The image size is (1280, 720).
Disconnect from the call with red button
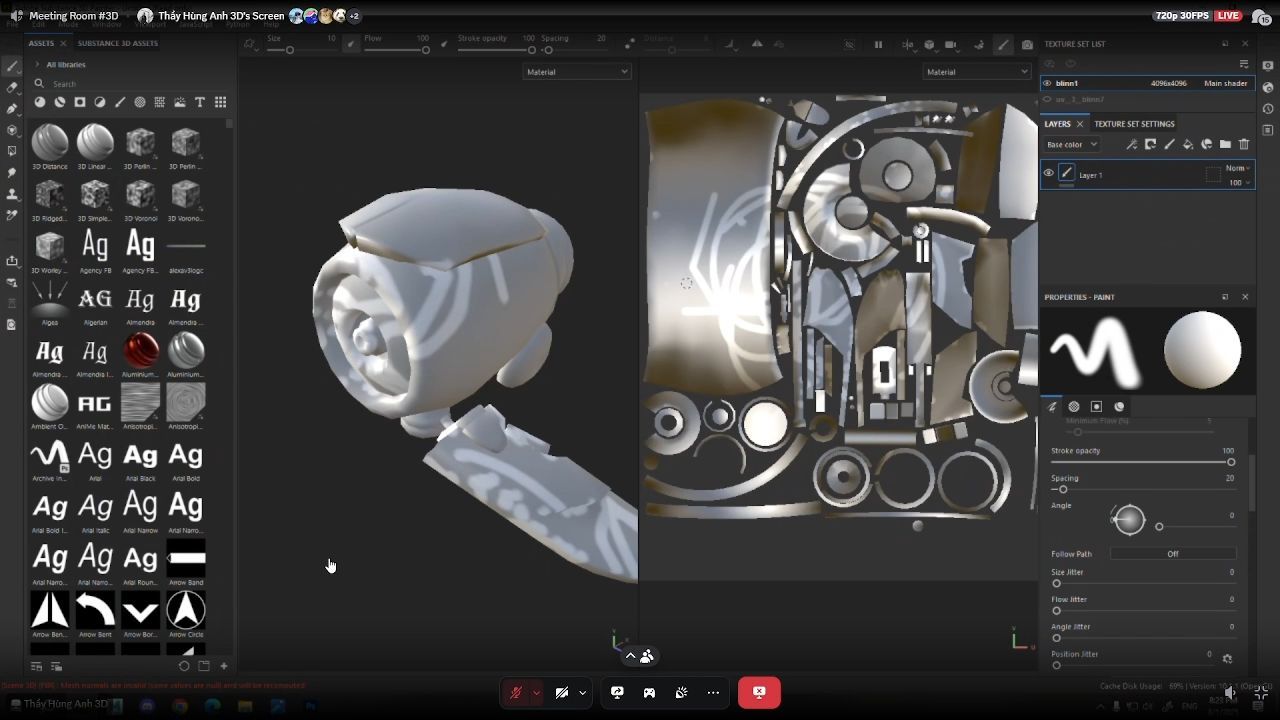pyautogui.click(x=759, y=693)
